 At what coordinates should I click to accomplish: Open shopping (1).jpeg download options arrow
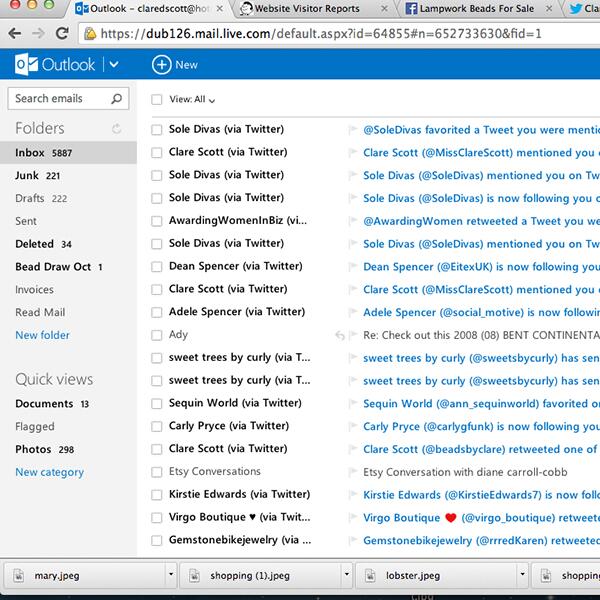(347, 574)
